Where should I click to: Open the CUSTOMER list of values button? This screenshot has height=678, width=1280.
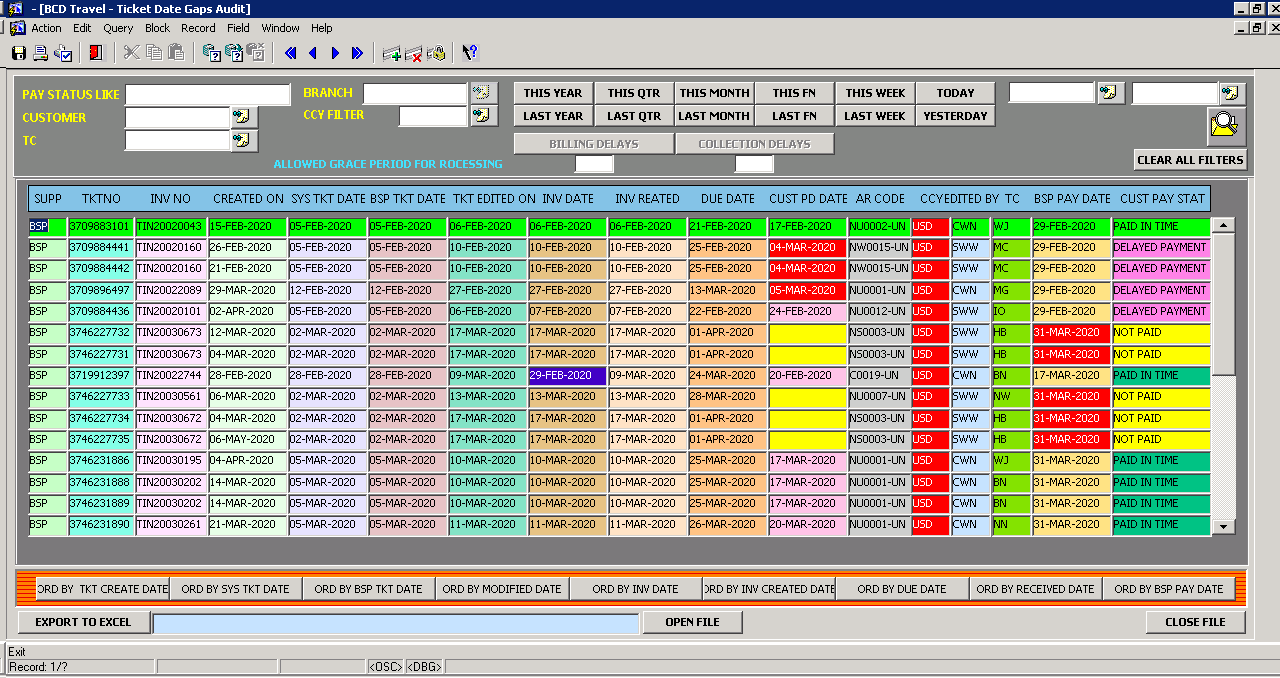(x=244, y=117)
